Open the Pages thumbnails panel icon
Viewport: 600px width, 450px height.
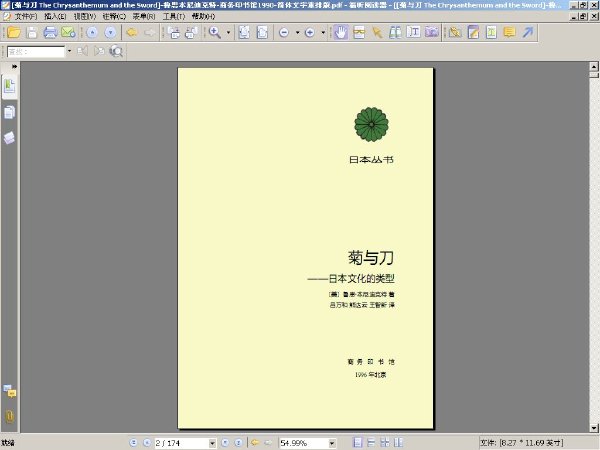(10, 112)
